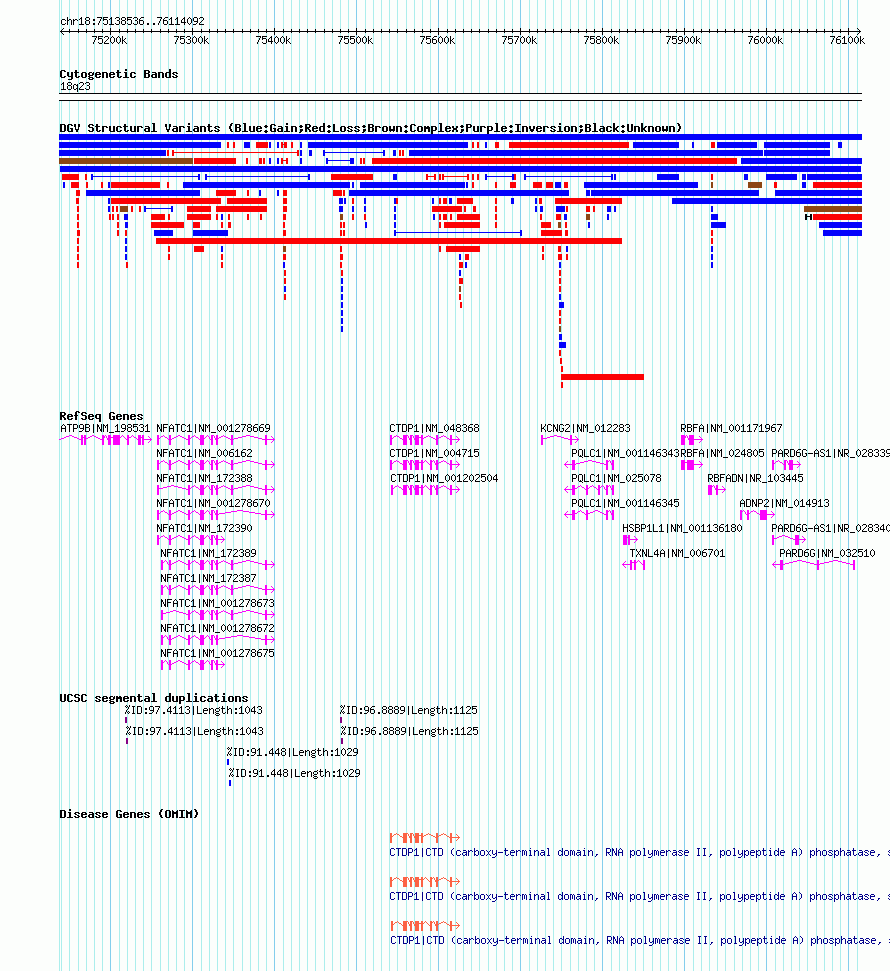Select the 75200k ruler position label
The image size is (890, 971).
click(x=109, y=40)
